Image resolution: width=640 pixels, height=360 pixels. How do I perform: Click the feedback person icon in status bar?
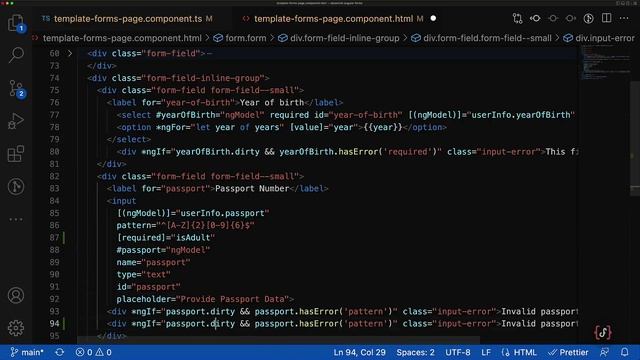[x=604, y=352]
